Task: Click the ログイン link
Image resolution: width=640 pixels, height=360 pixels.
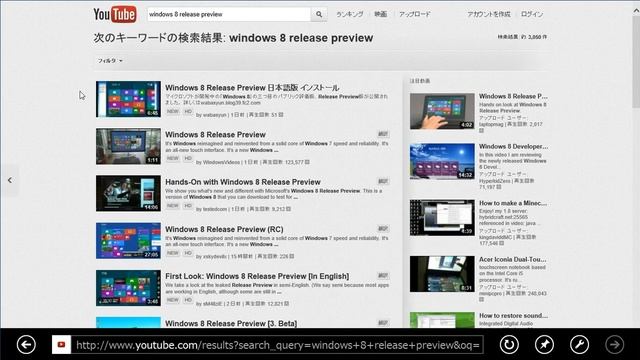Action: point(532,14)
